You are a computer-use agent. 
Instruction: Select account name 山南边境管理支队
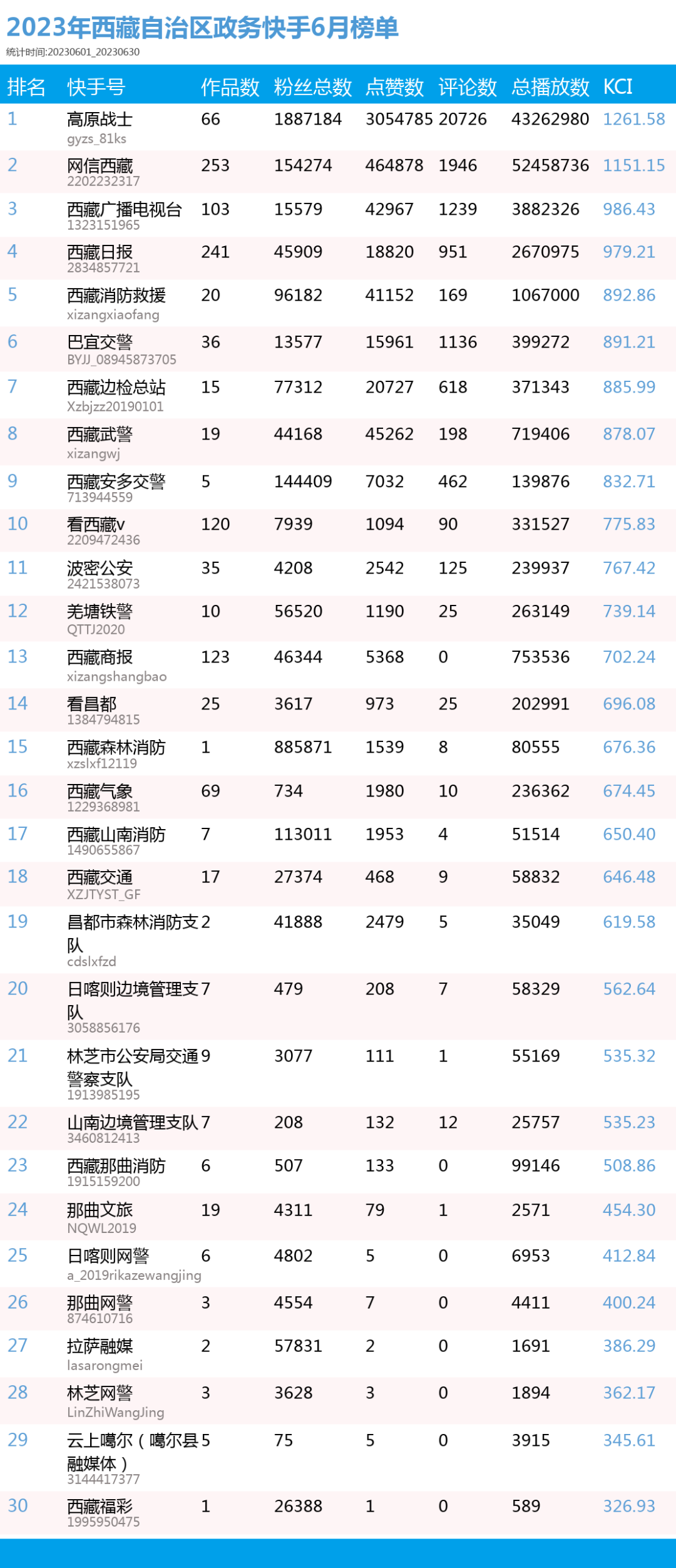(133, 1122)
